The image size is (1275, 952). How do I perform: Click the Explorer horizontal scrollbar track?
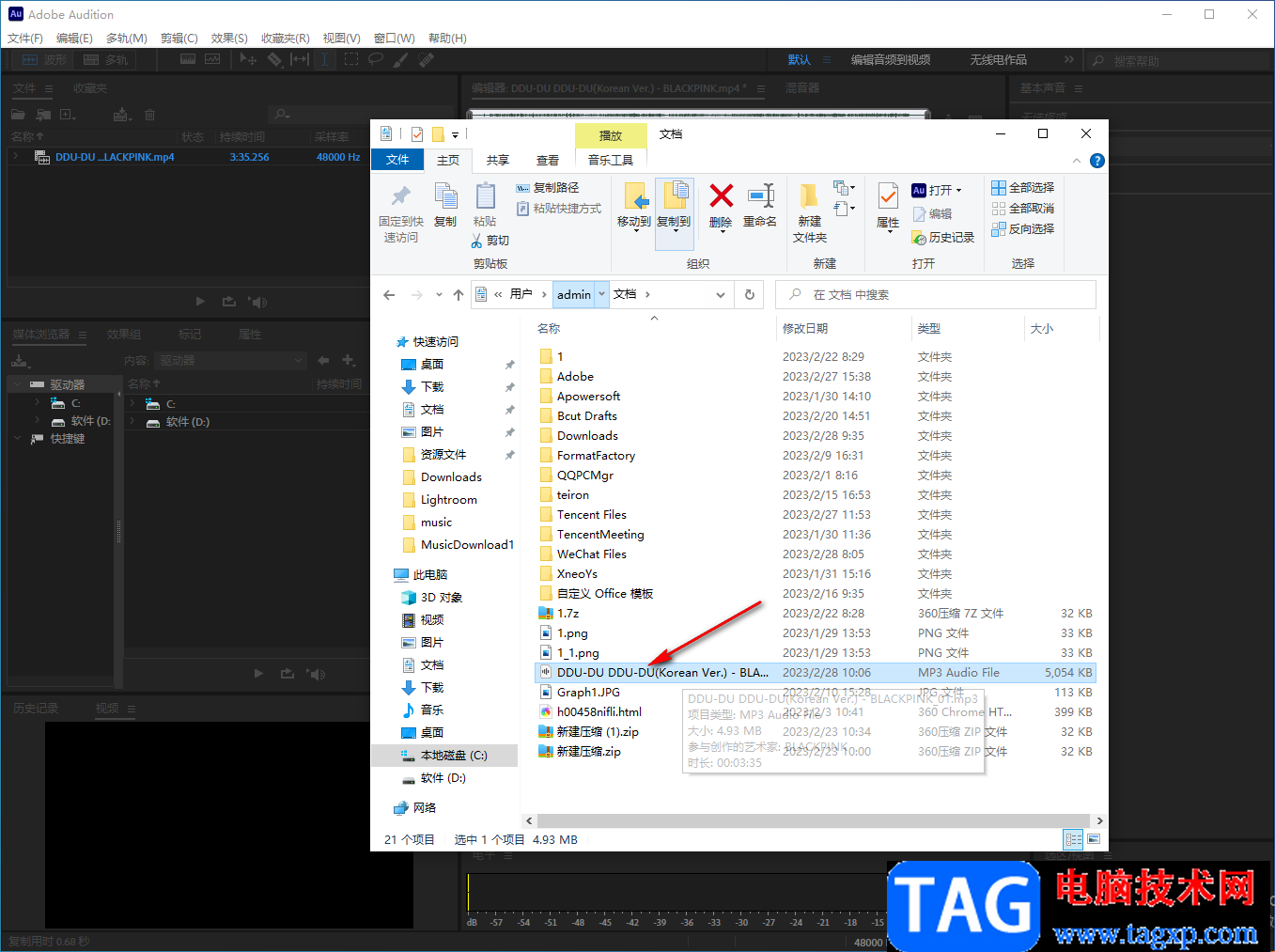(x=815, y=820)
